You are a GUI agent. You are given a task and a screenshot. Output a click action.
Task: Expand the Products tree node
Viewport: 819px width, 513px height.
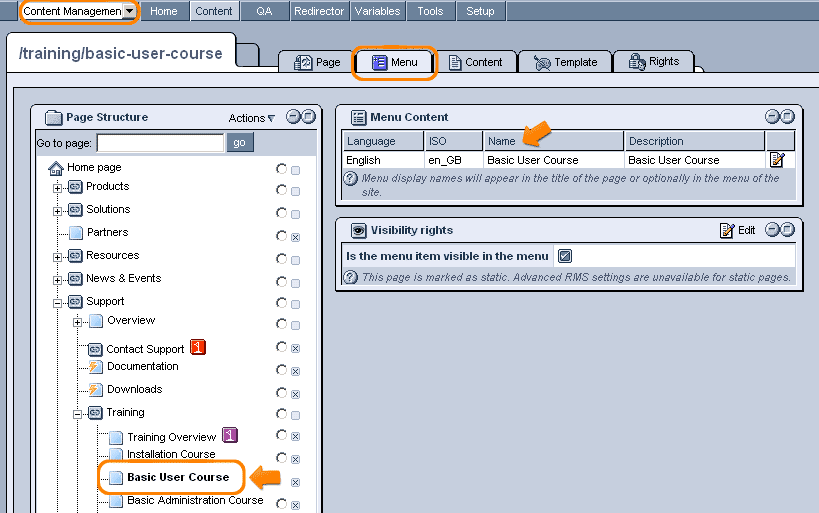(58, 187)
